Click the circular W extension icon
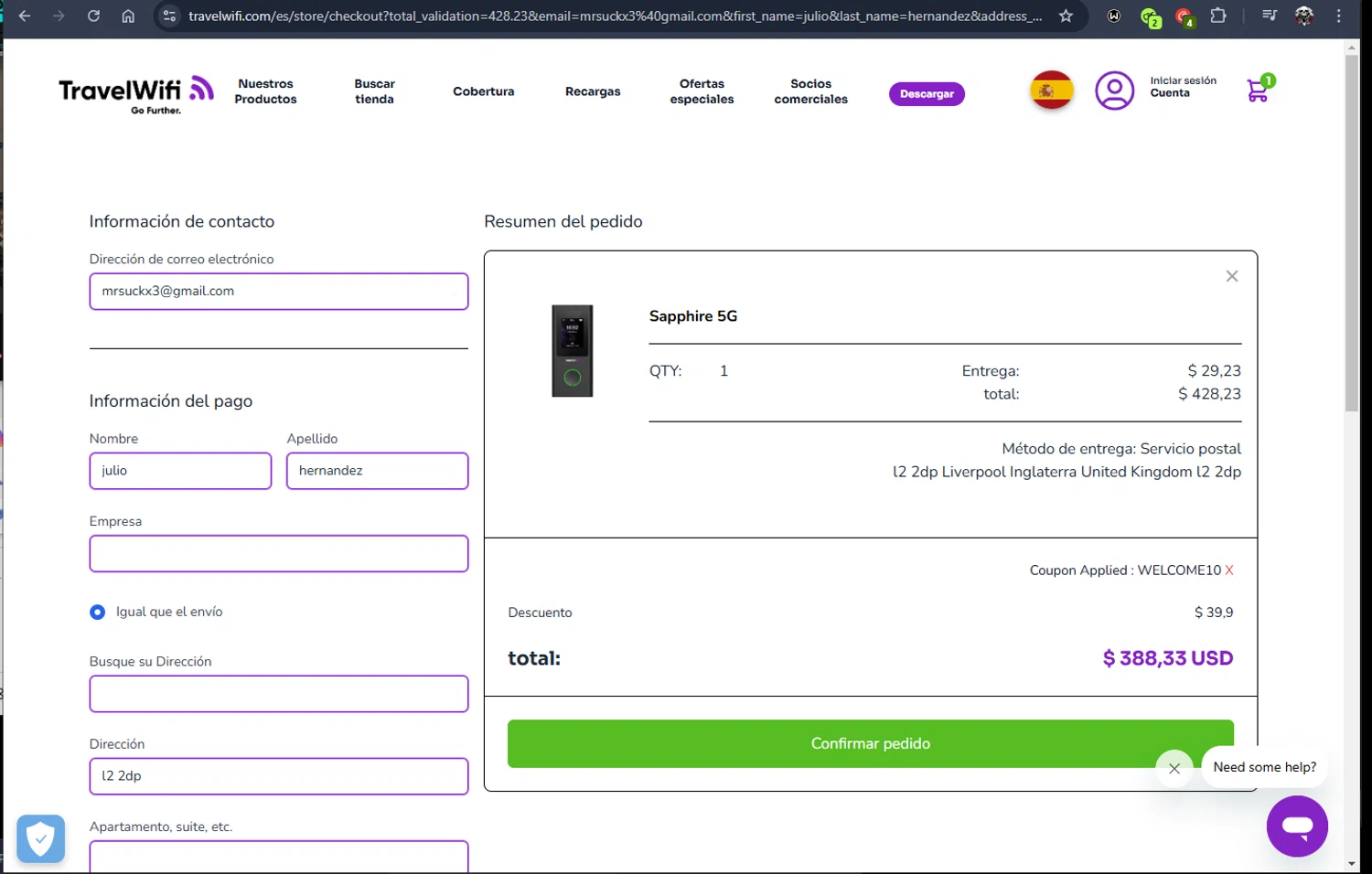This screenshot has height=874, width=1372. [1114, 16]
